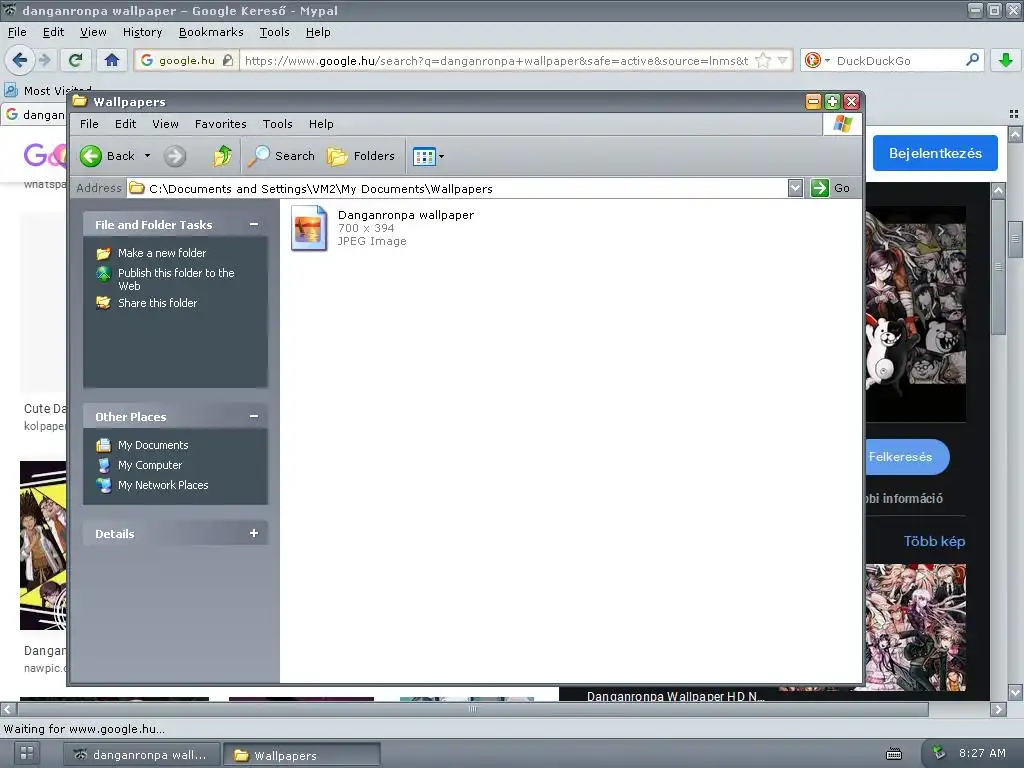Screen dimensions: 1024x768
Task: Click the danganronpa browser tab
Action: point(34,115)
